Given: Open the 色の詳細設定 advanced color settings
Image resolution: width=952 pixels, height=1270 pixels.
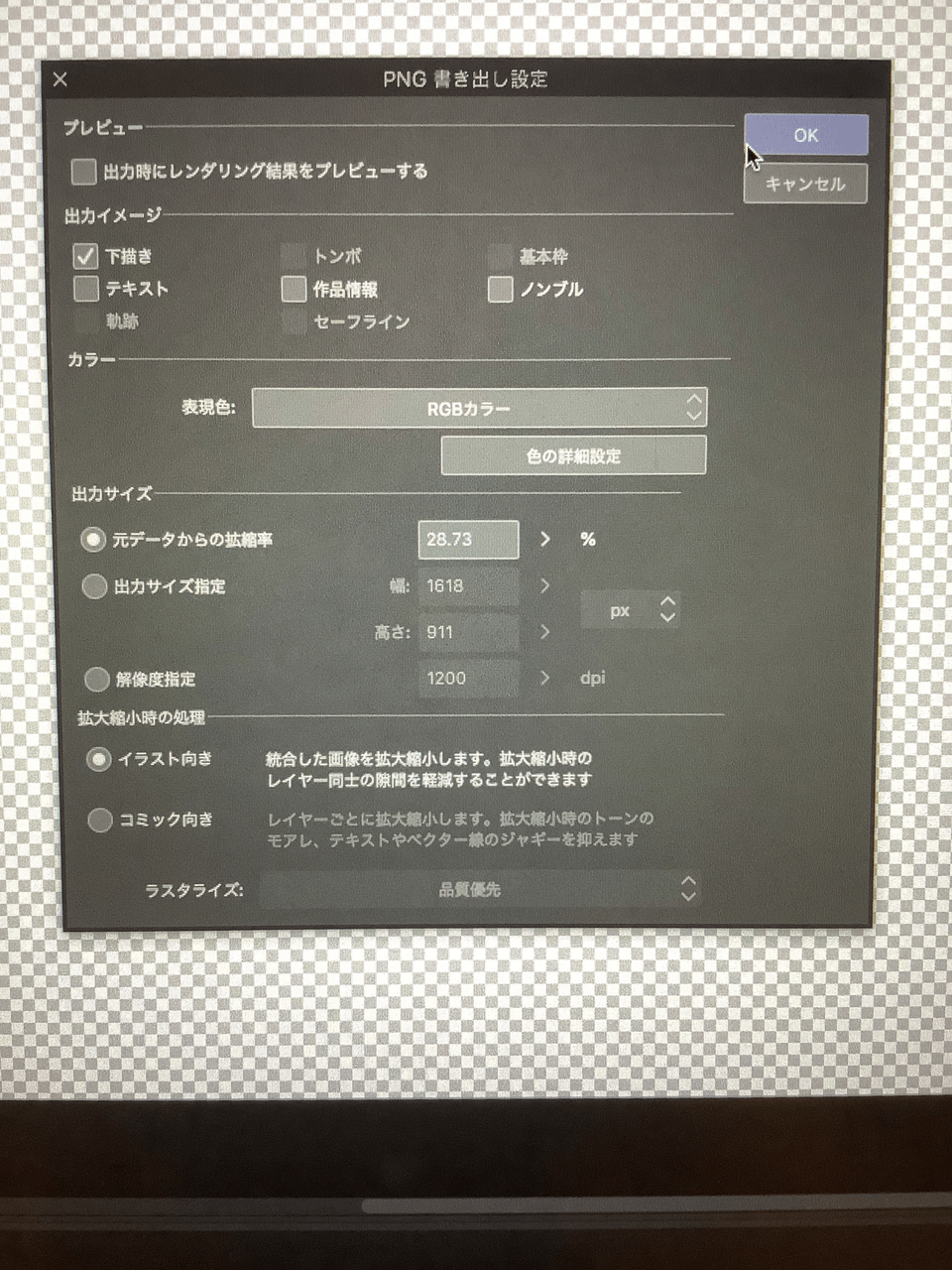Looking at the screenshot, I should pos(573,454).
